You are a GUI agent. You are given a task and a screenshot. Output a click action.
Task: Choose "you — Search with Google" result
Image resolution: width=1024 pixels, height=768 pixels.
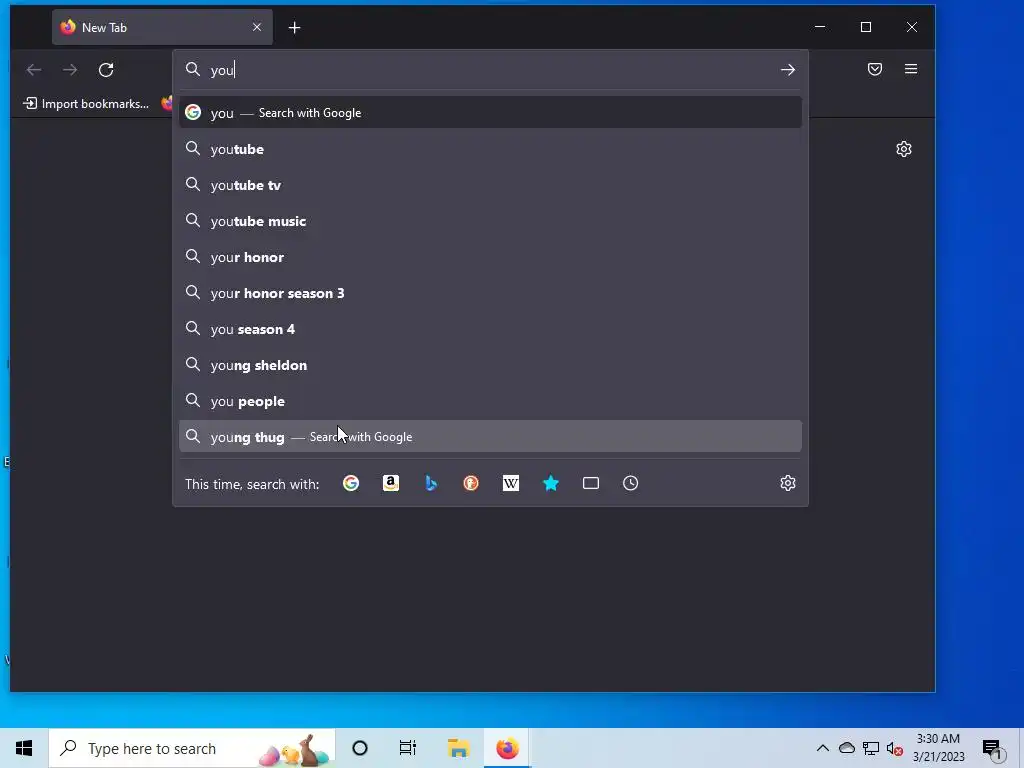pyautogui.click(x=490, y=112)
